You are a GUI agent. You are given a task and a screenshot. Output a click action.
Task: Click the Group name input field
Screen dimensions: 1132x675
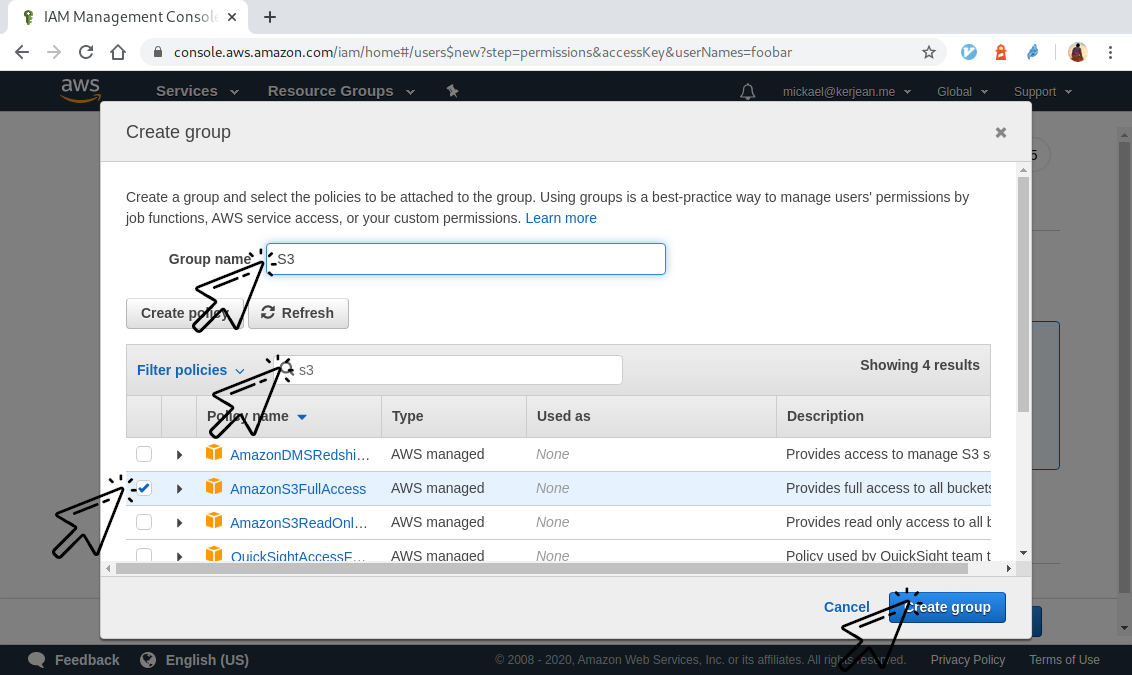(x=466, y=259)
